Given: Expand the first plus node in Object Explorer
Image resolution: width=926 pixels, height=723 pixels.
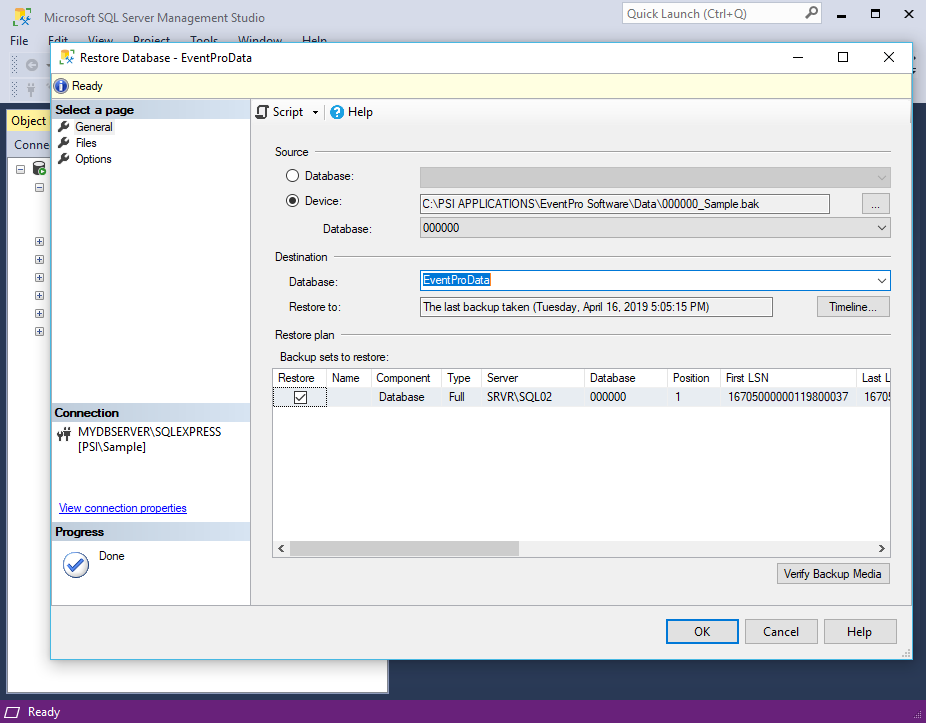Looking at the screenshot, I should (x=40, y=242).
